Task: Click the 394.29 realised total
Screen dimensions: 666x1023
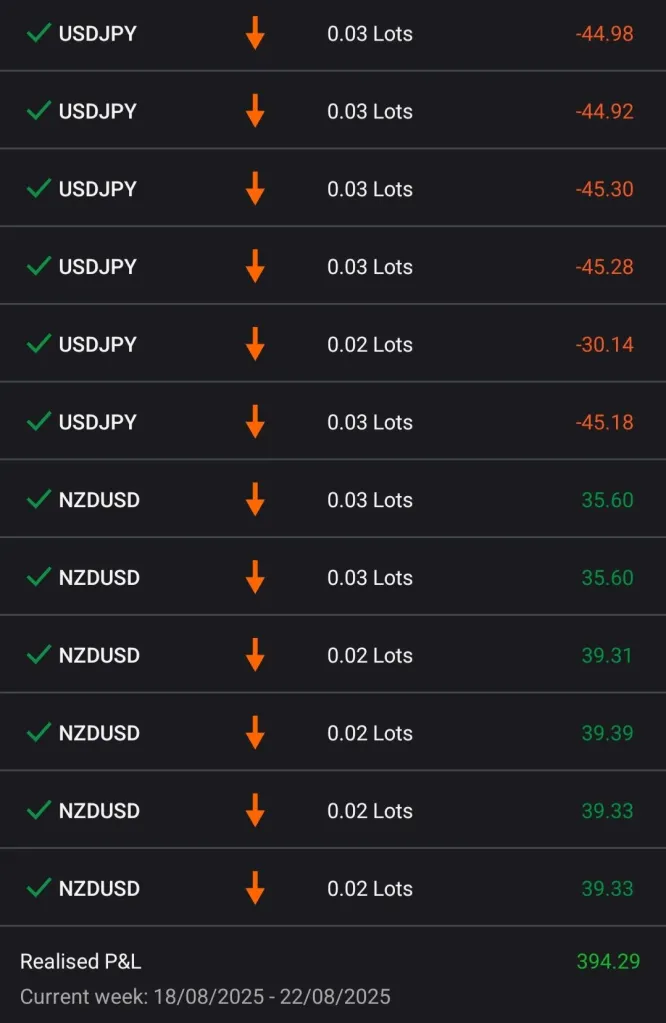Action: pos(607,962)
